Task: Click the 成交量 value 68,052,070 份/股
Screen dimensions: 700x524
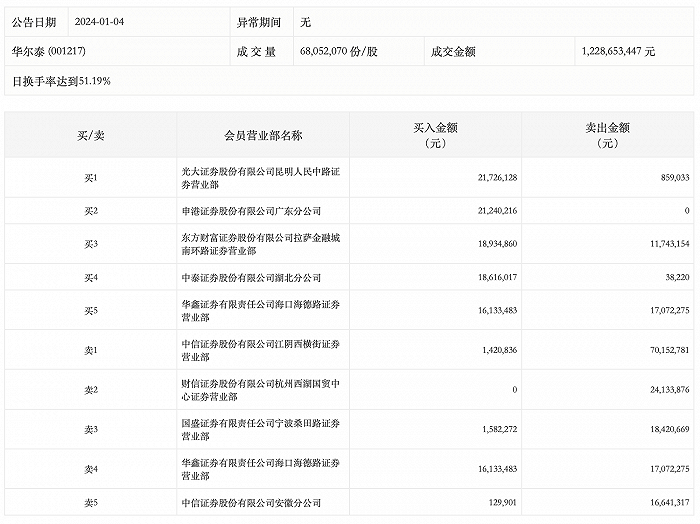Action: [x=339, y=51]
